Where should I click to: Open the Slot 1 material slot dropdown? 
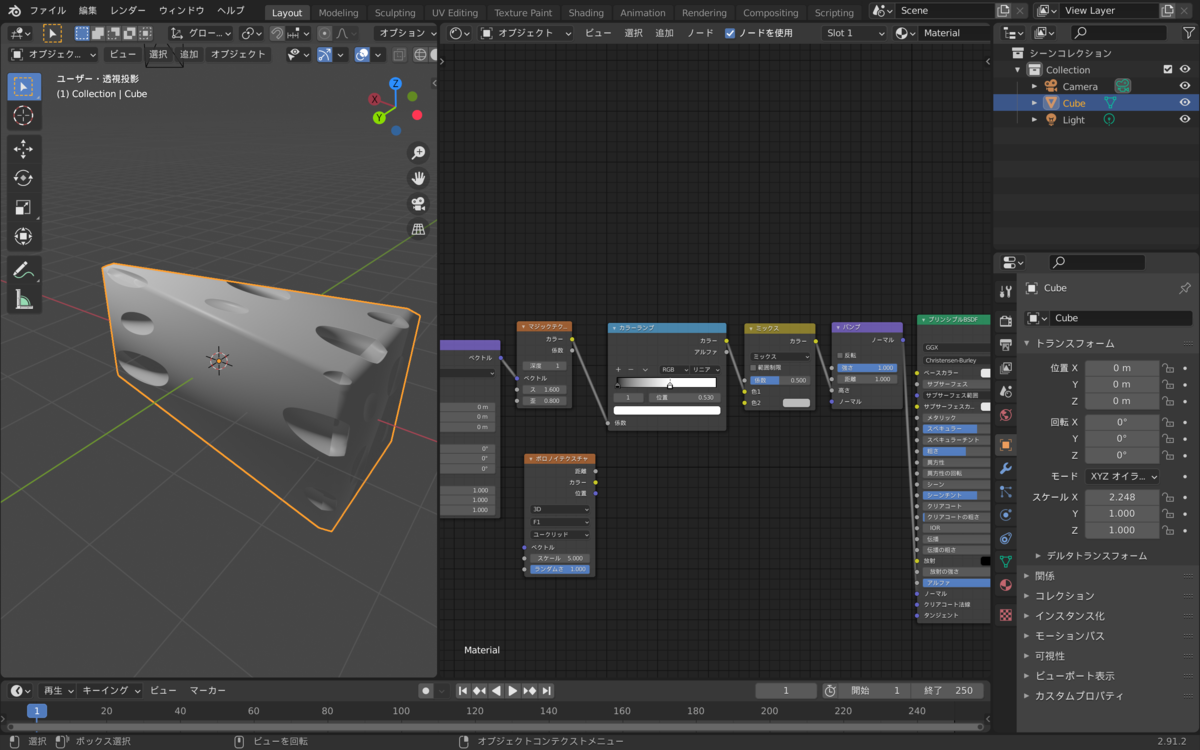click(855, 33)
